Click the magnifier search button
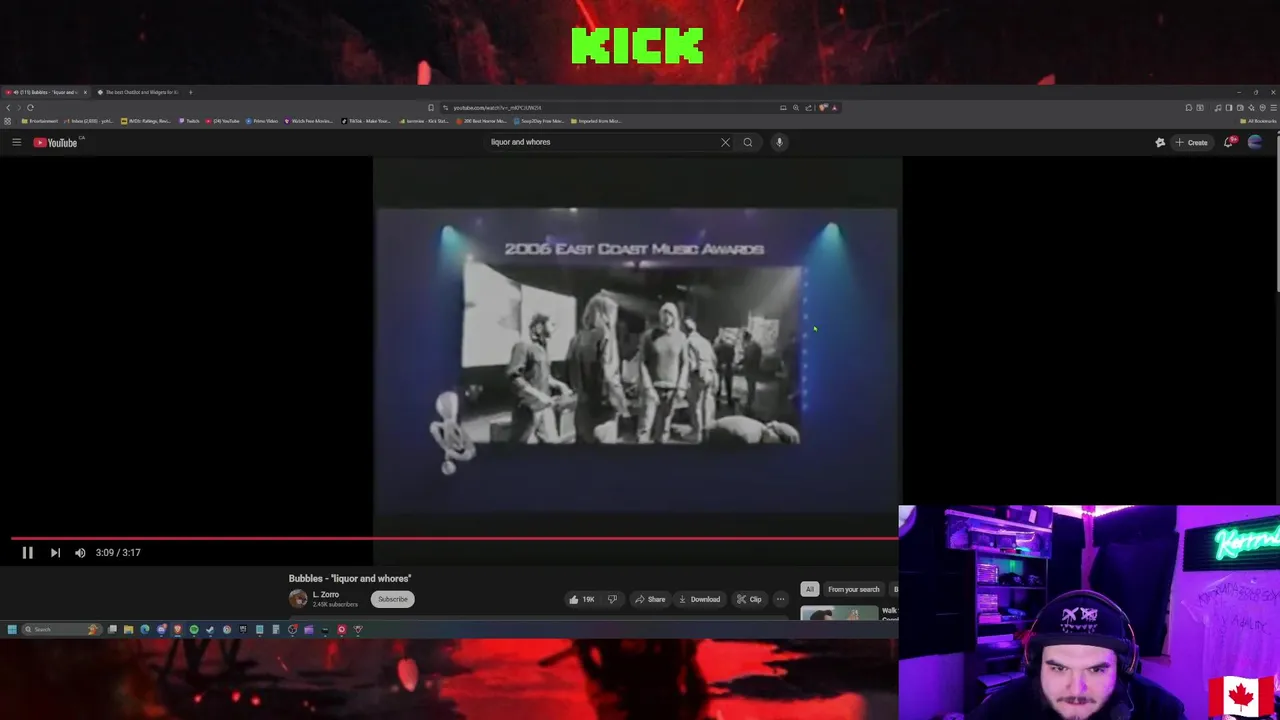Viewport: 1280px width, 720px height. (747, 142)
